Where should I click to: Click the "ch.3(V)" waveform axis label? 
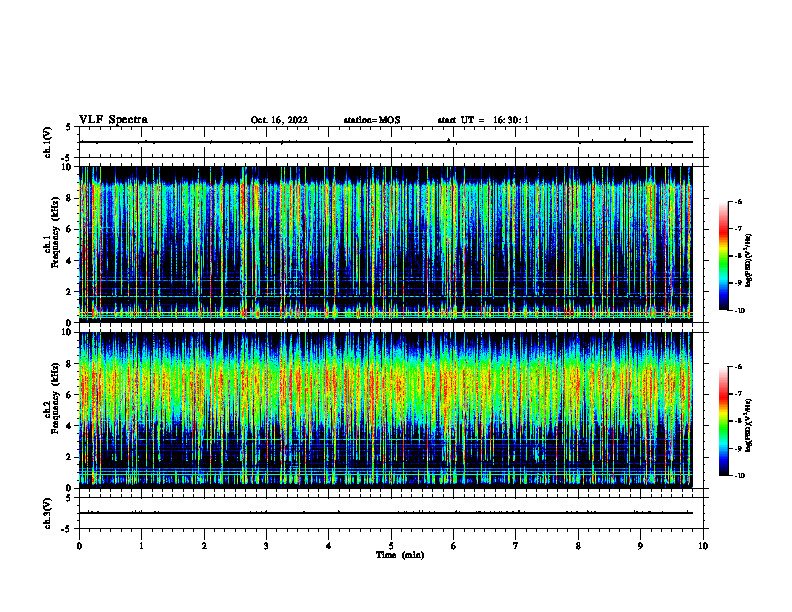[x=48, y=513]
